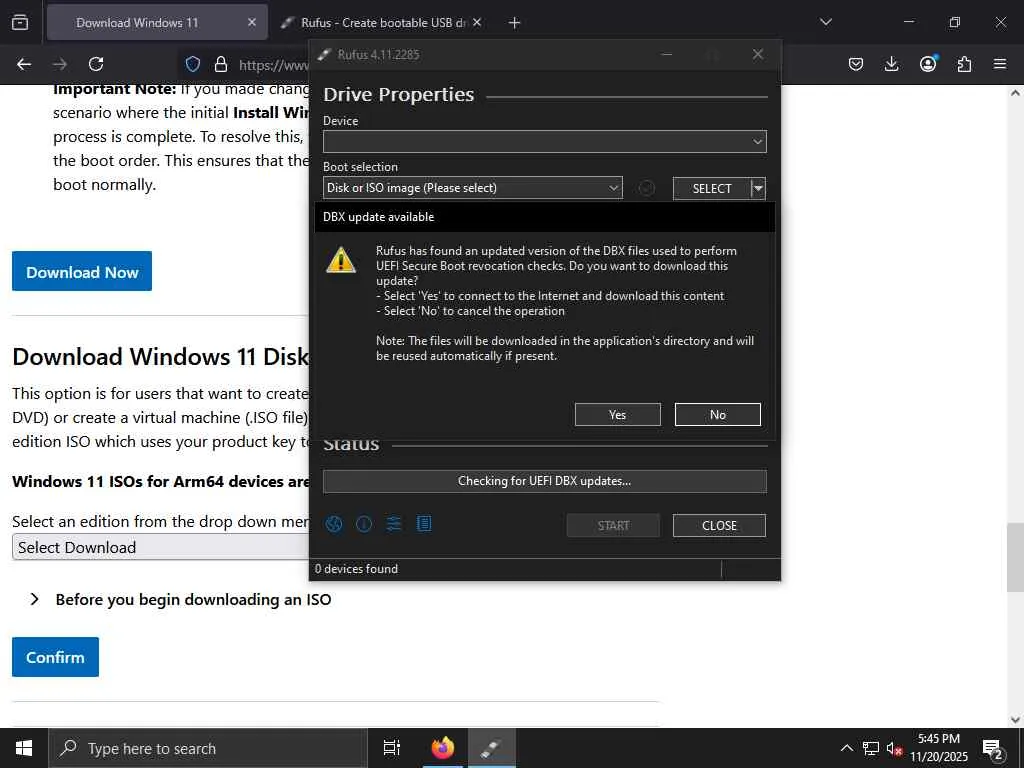
Task: Click the Checking for UEFI DBX updates progress bar
Action: pos(545,481)
